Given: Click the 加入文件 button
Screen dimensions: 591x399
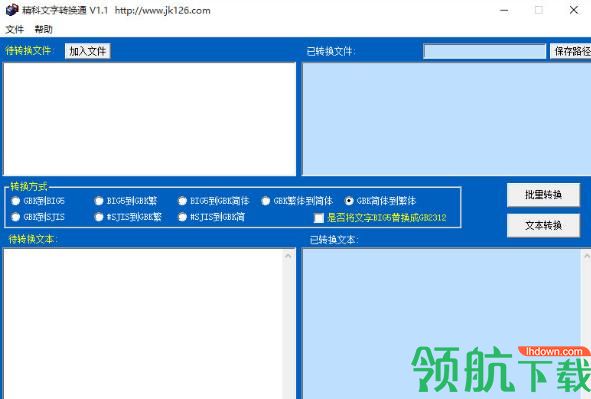Looking at the screenshot, I should (x=87, y=51).
